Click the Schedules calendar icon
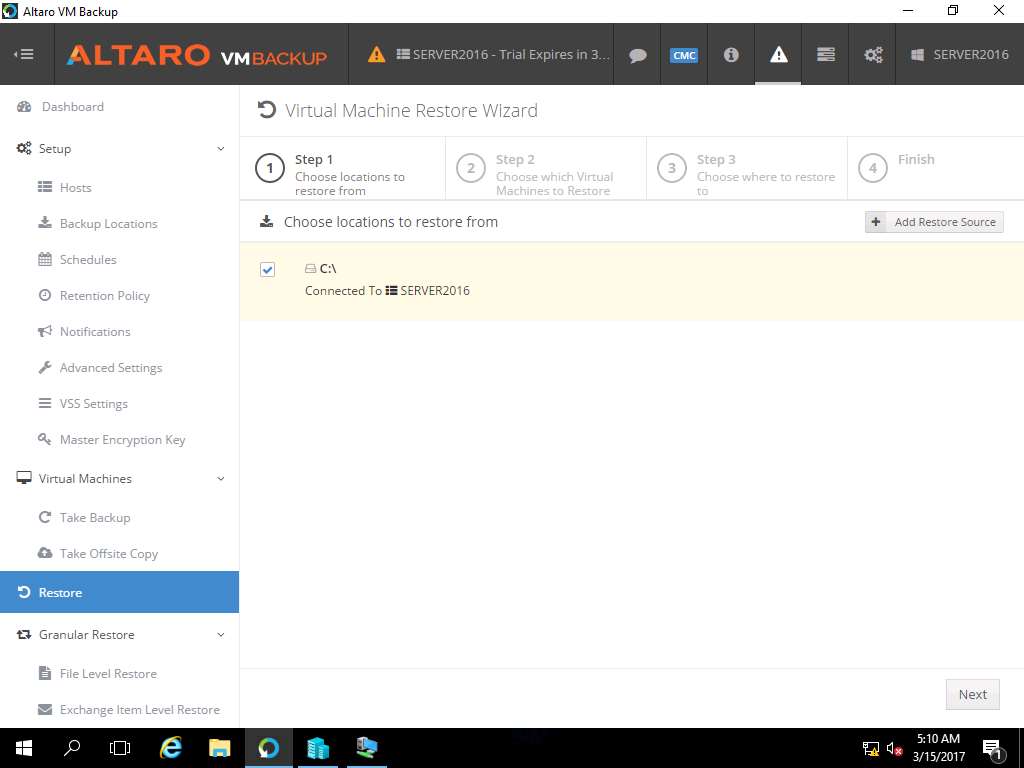The height and width of the screenshot is (768, 1024). tap(44, 259)
